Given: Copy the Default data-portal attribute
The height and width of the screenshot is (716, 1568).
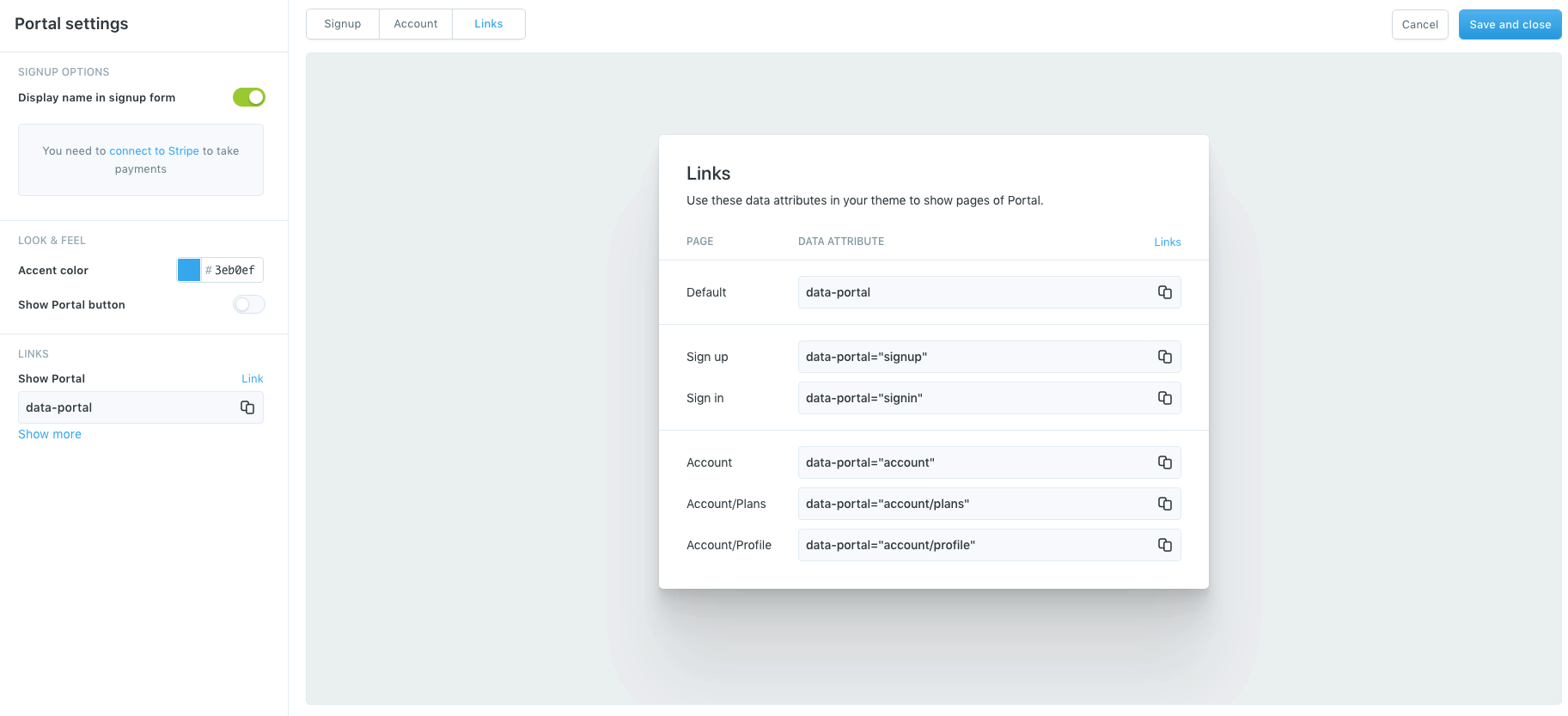Looking at the screenshot, I should tap(1164, 292).
